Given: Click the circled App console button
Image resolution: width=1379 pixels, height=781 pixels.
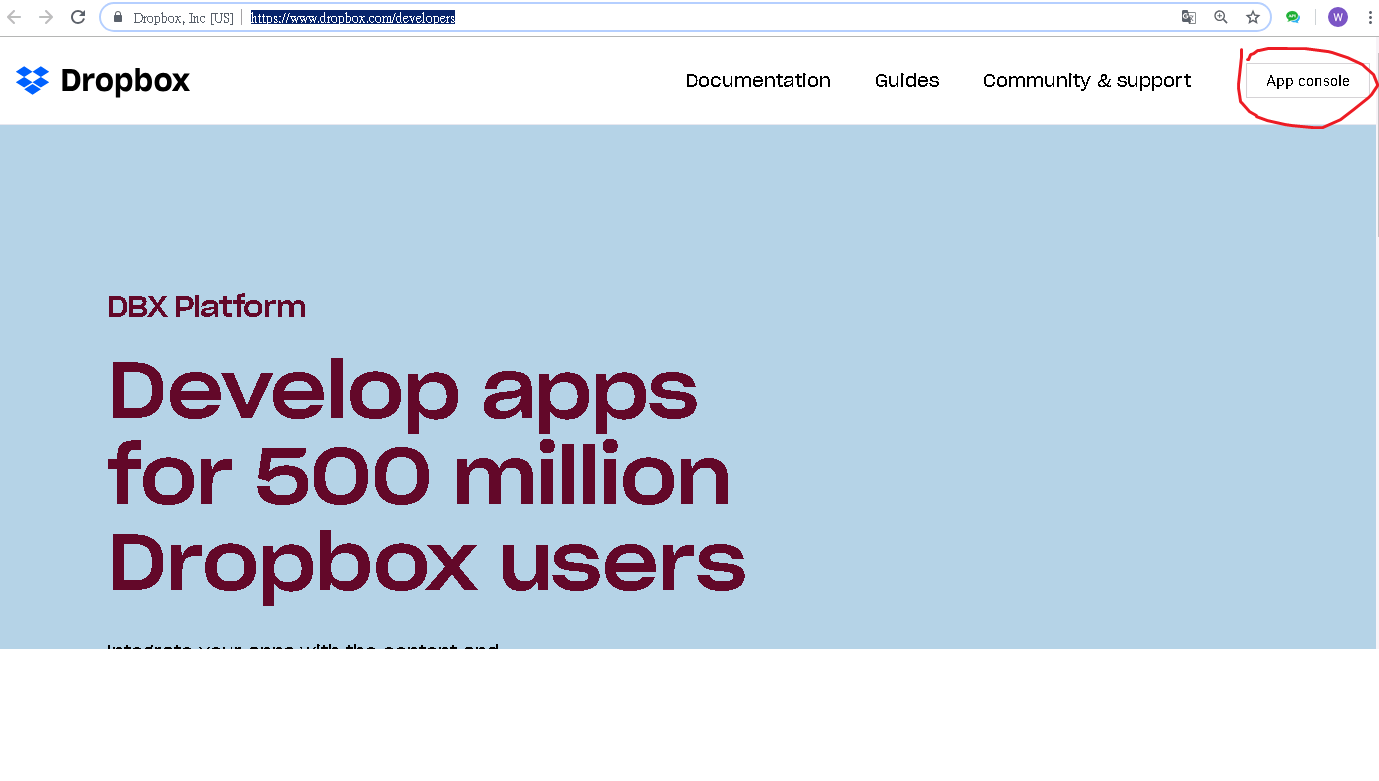Looking at the screenshot, I should pos(1309,80).
